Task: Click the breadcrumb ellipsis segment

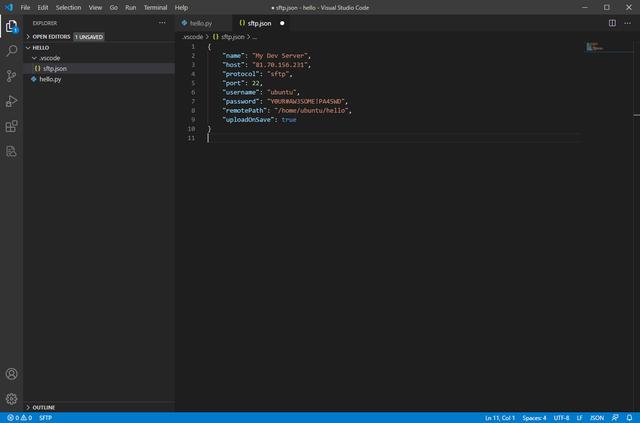Action: [x=254, y=37]
